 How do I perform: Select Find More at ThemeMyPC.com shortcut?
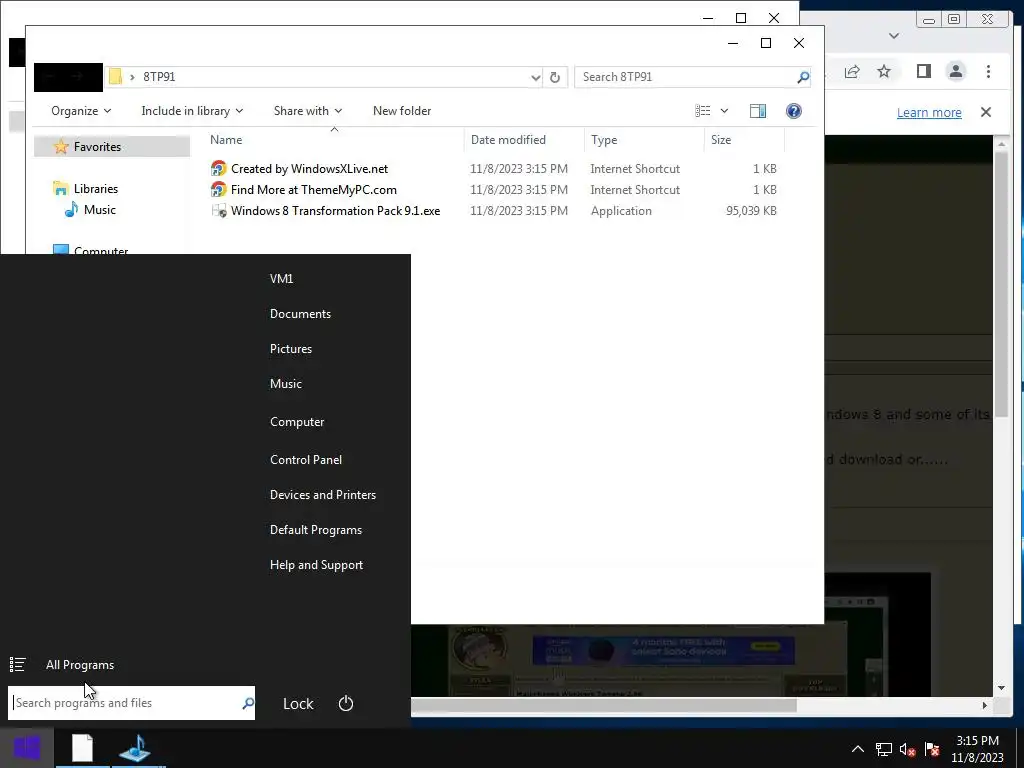point(313,190)
